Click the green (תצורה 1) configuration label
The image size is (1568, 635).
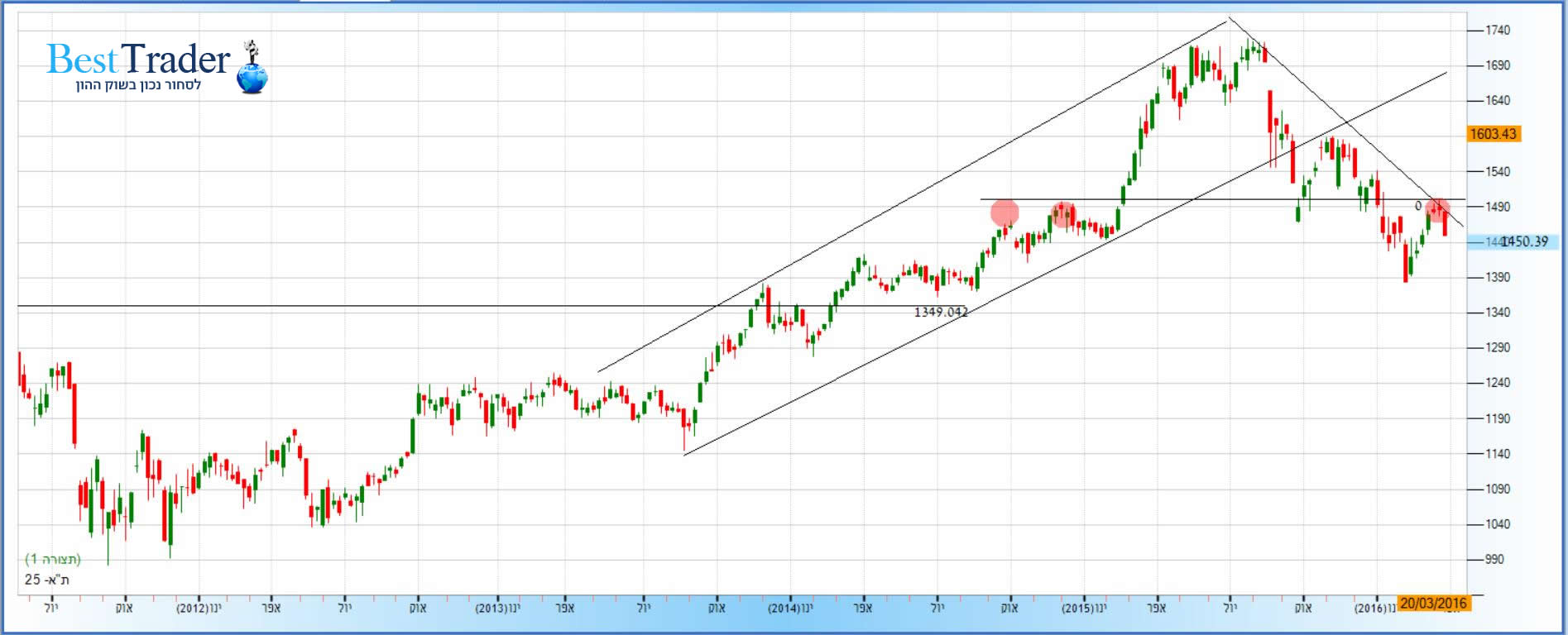tap(53, 560)
